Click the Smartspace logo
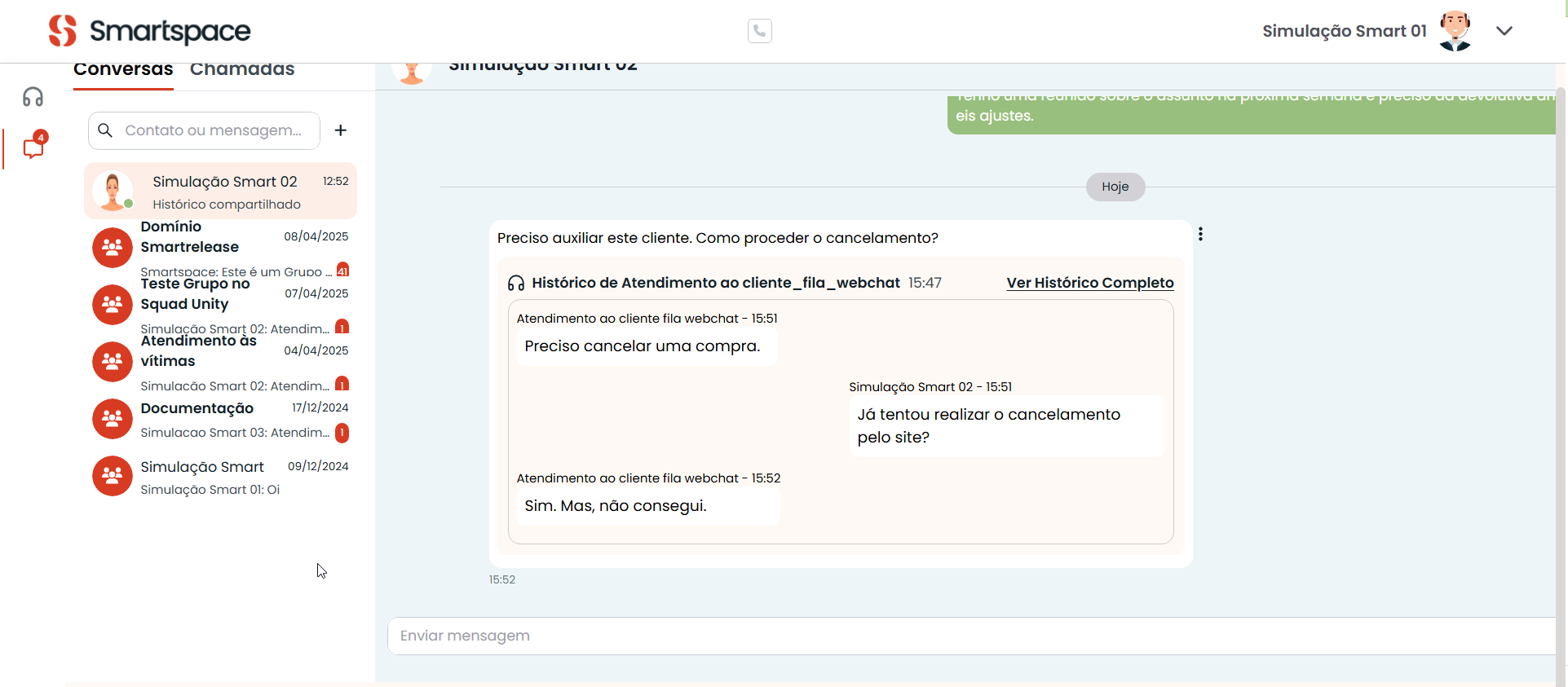 (149, 31)
